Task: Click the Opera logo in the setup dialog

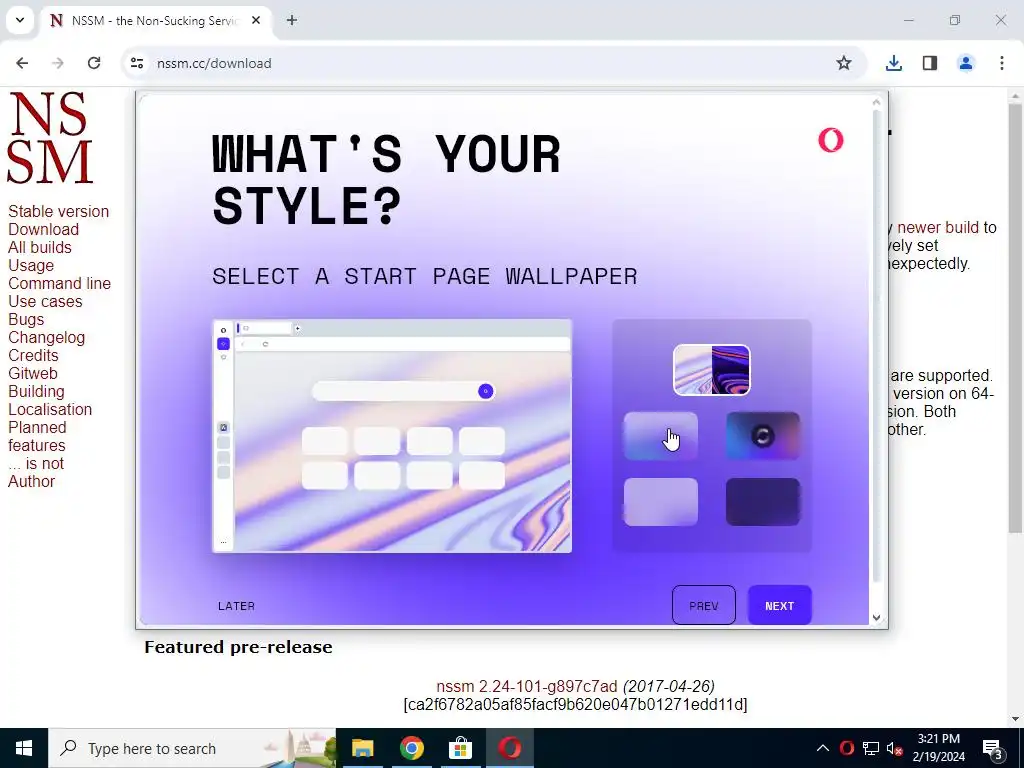Action: tap(831, 140)
